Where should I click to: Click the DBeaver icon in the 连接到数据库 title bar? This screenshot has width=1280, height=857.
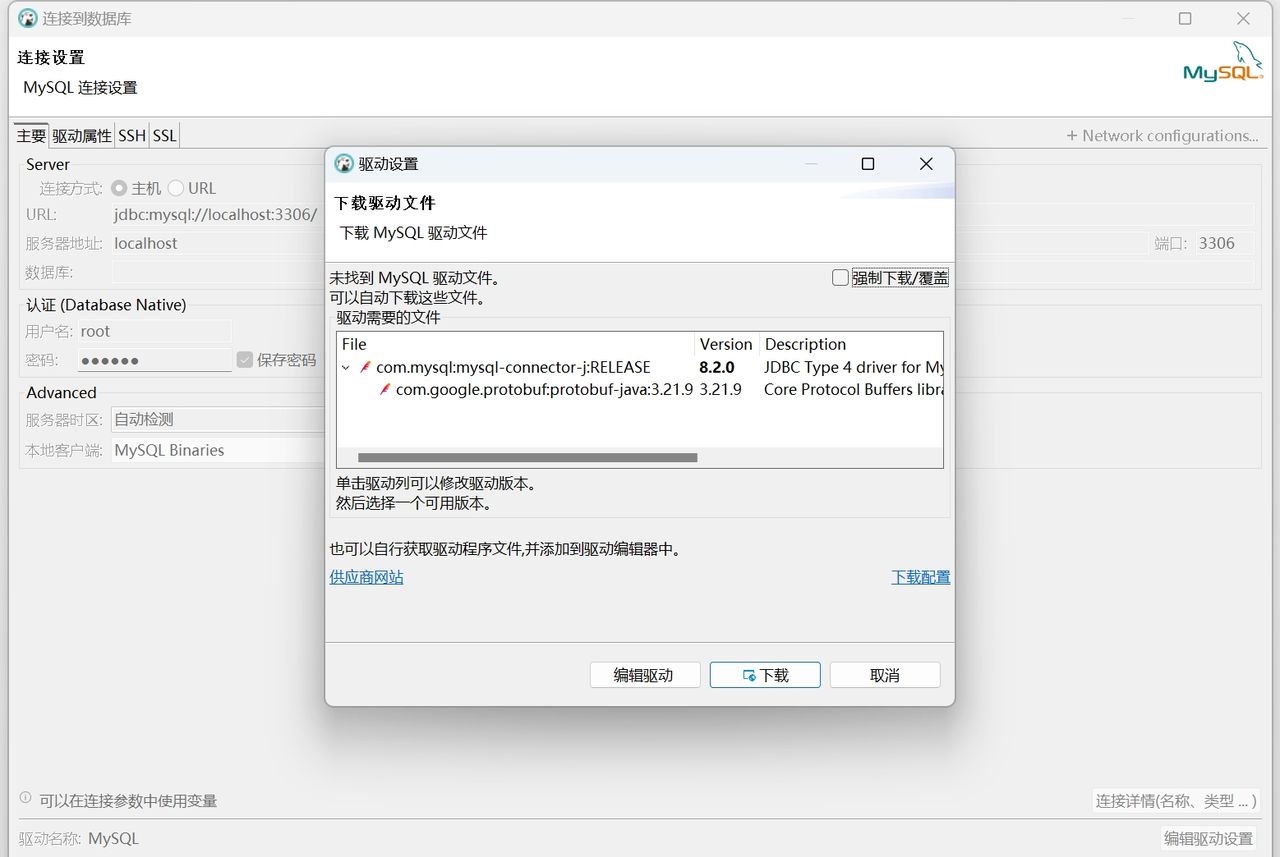pos(28,18)
